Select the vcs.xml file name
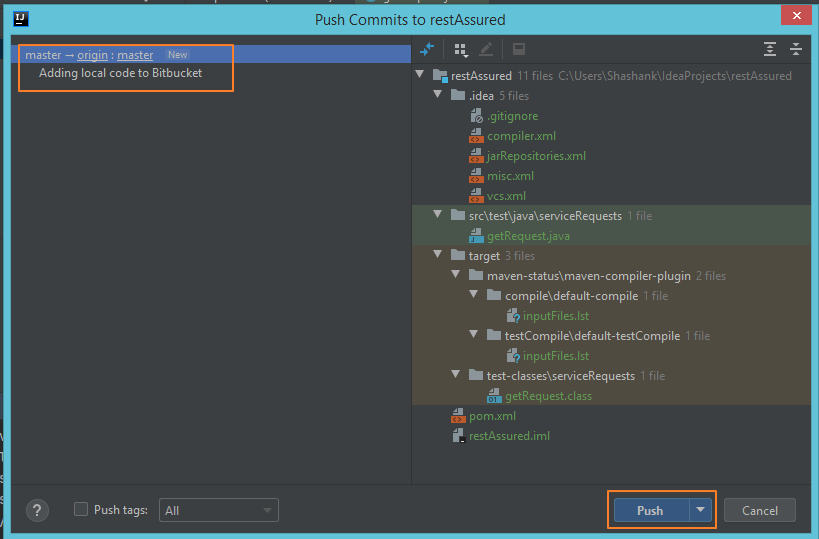Screen dimensions: 819x539 click(506, 196)
